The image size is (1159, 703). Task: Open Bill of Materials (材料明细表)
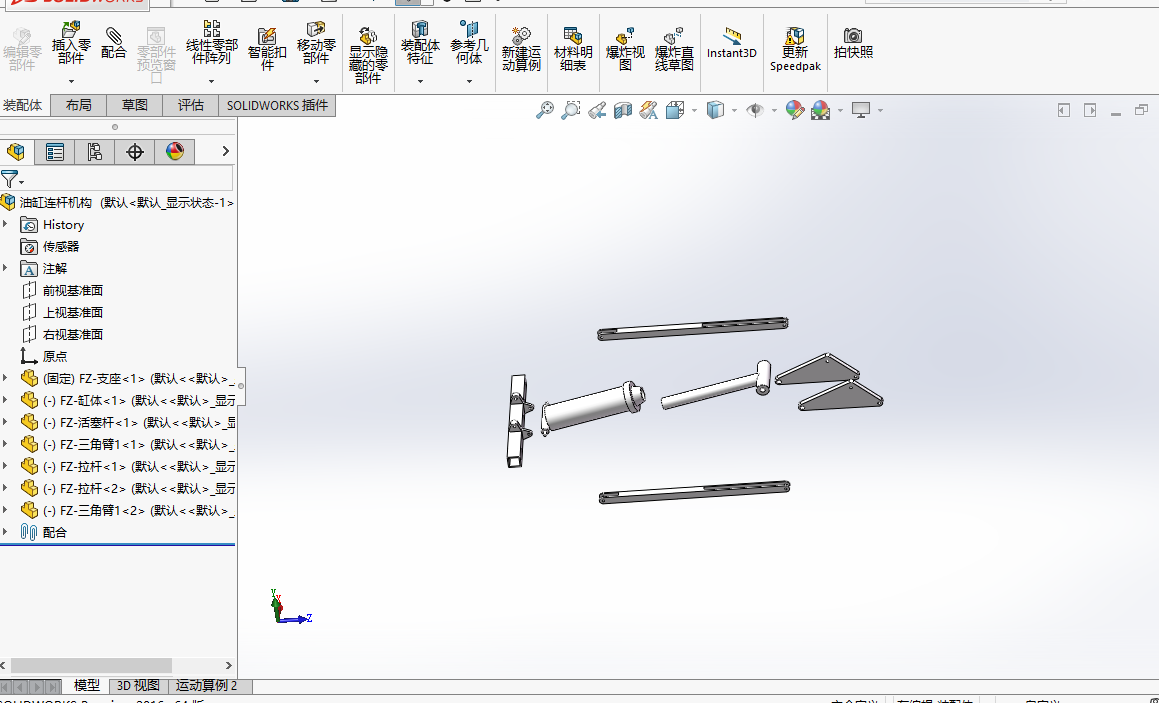click(x=573, y=49)
